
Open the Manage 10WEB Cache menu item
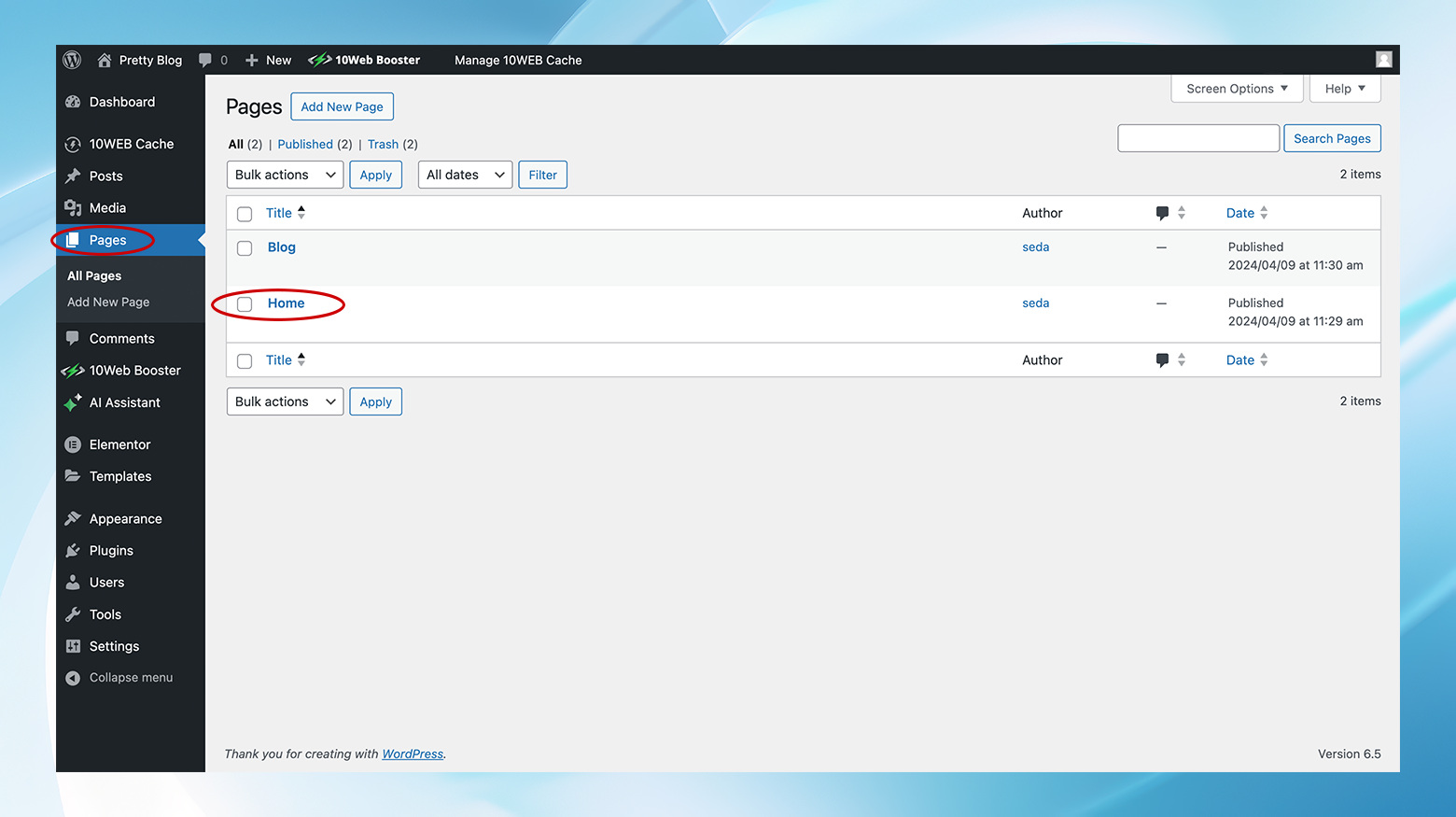518,60
